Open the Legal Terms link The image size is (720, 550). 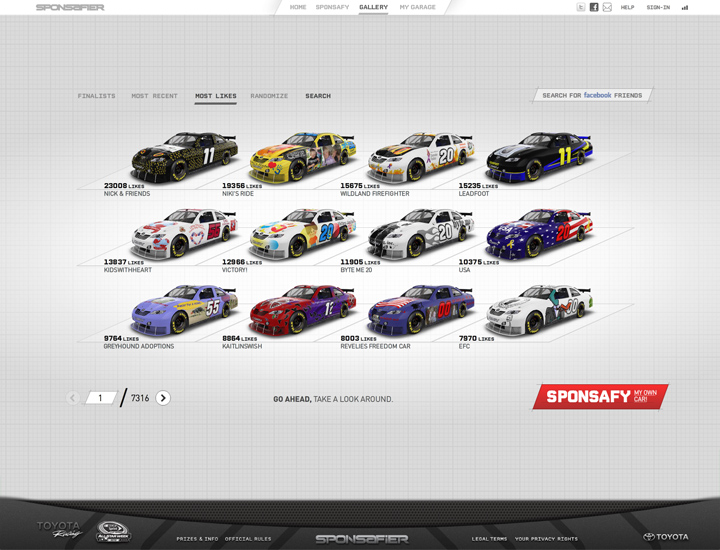tap(489, 539)
